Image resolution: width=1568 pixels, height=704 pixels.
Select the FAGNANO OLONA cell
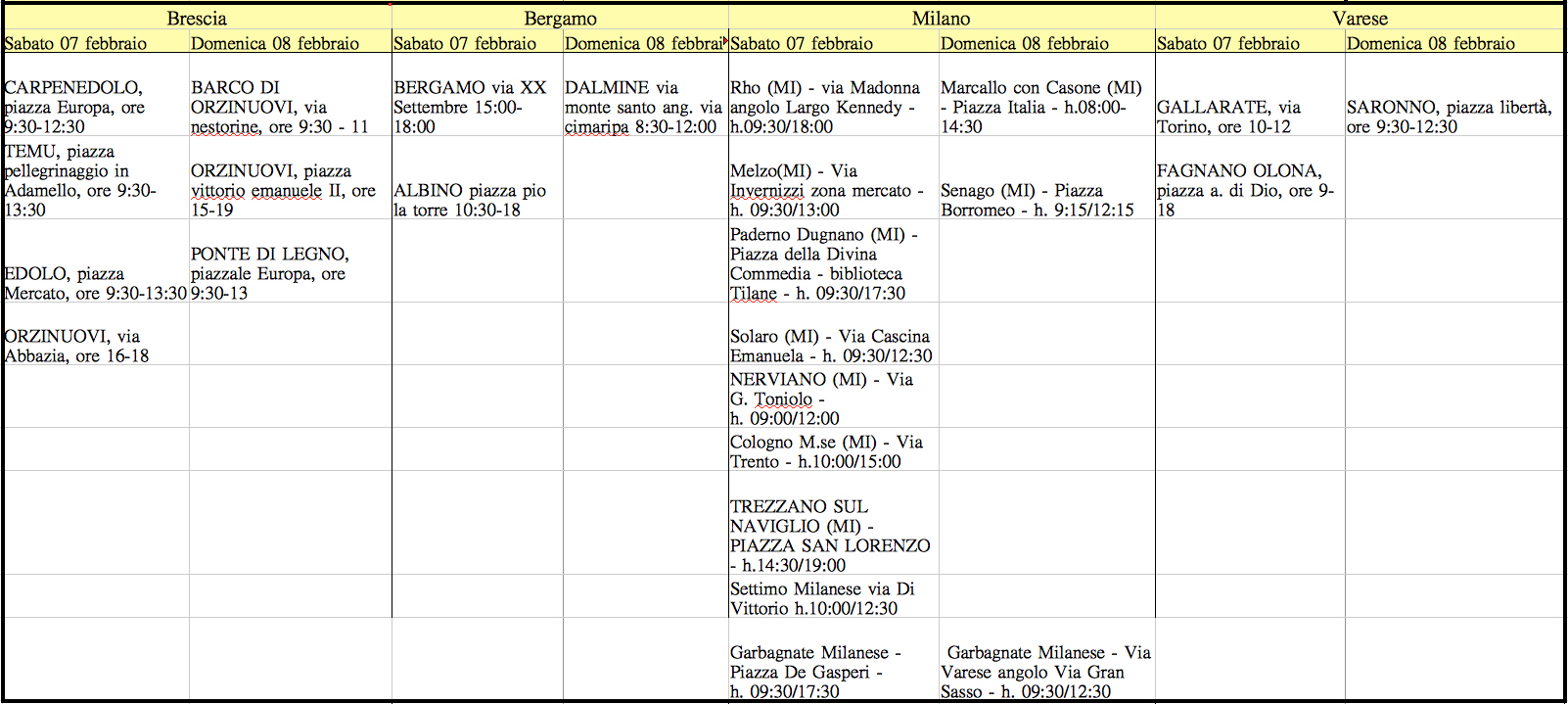[1250, 178]
